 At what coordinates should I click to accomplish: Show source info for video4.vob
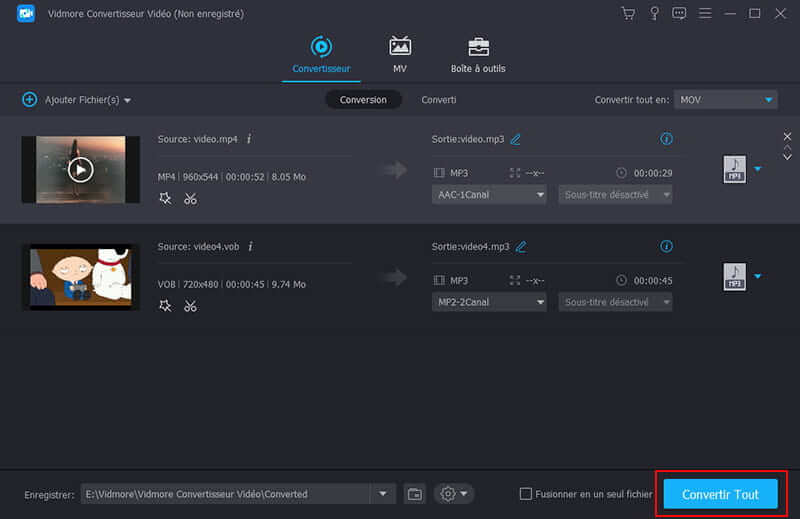[251, 246]
